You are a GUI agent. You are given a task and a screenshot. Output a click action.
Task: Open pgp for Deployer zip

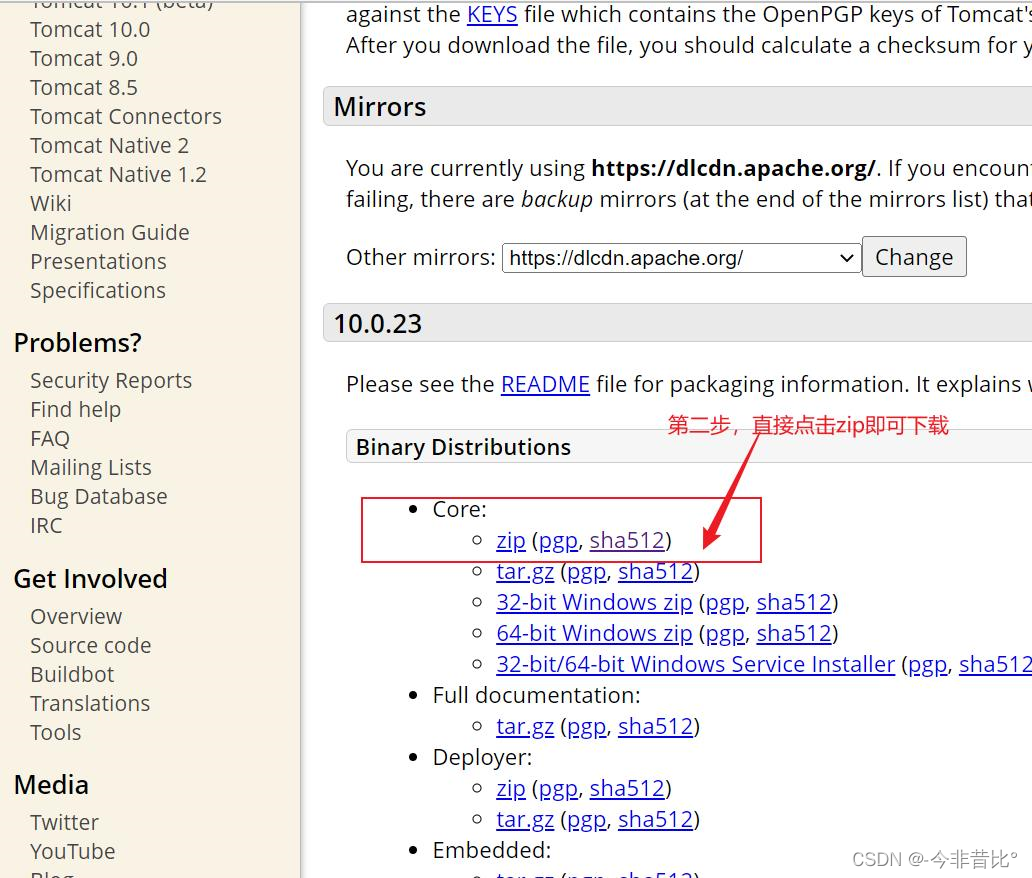pos(558,790)
